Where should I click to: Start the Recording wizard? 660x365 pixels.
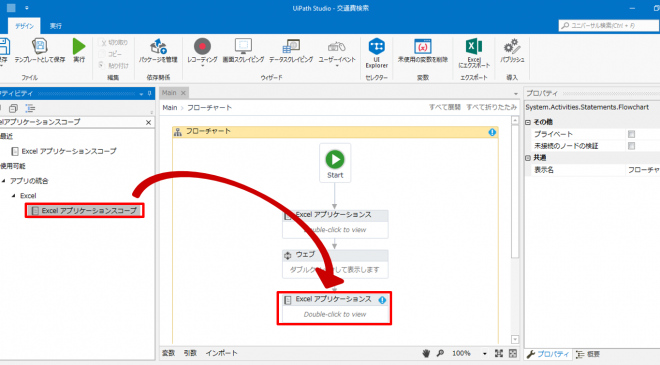point(202,51)
